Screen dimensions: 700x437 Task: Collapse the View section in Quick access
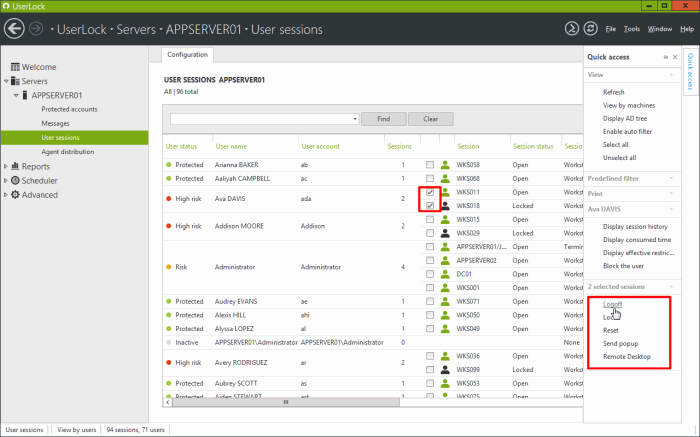(x=671, y=75)
